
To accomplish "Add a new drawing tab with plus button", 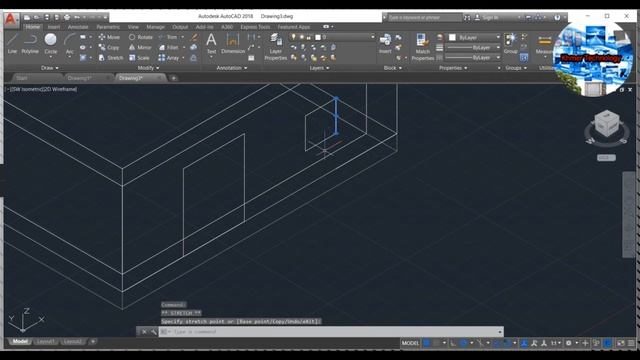I will tap(173, 78).
